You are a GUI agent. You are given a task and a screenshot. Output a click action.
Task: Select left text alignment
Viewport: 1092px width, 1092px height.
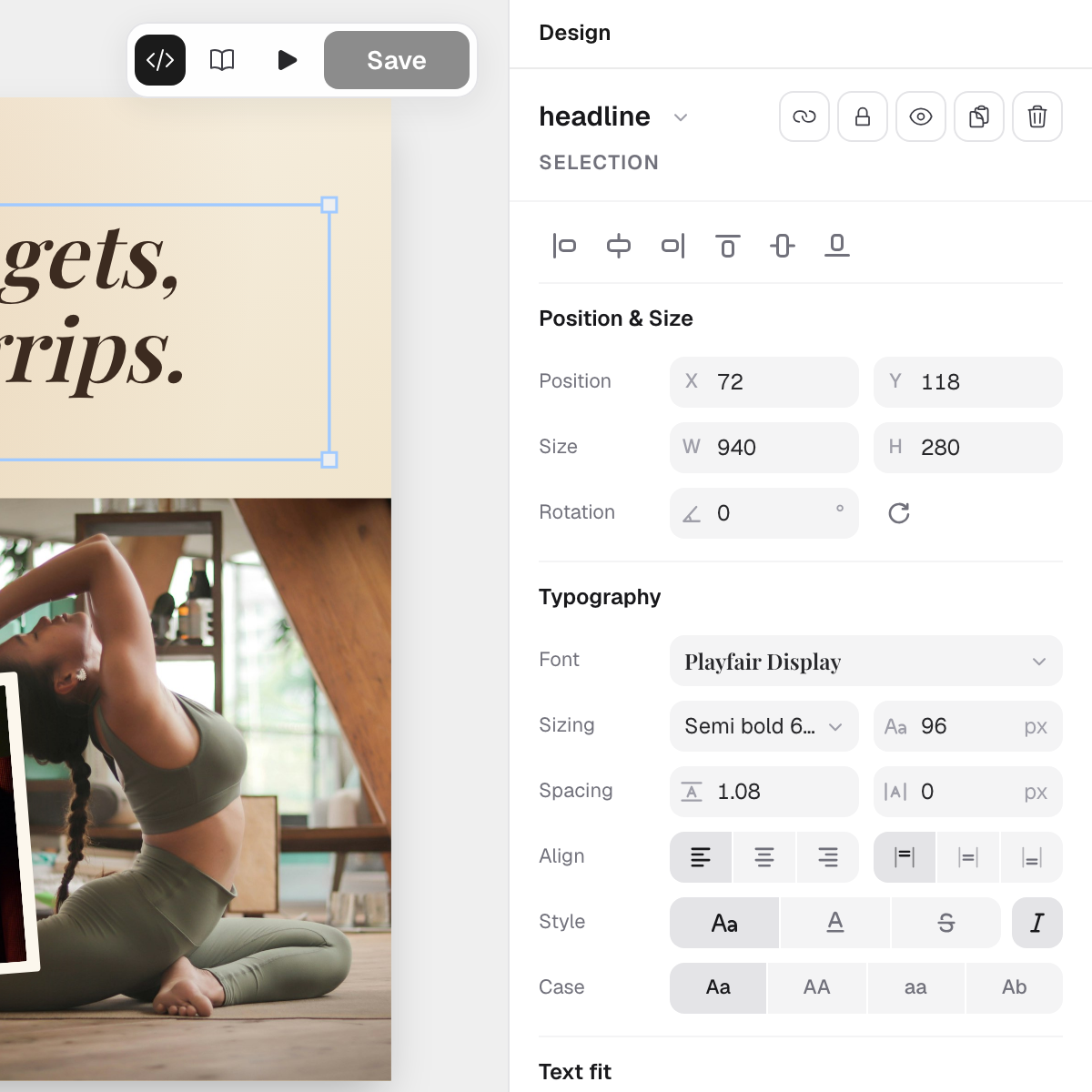point(701,857)
